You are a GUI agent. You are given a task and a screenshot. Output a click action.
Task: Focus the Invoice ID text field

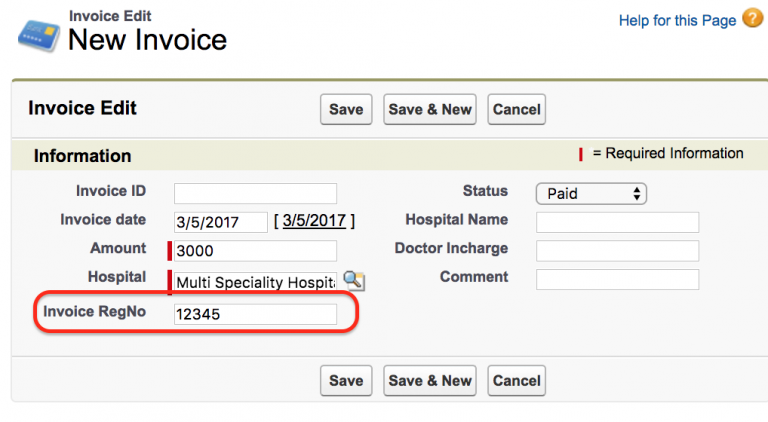click(x=255, y=193)
